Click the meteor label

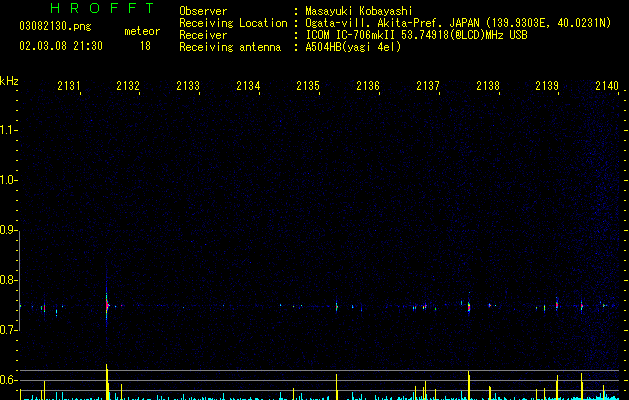142,31
